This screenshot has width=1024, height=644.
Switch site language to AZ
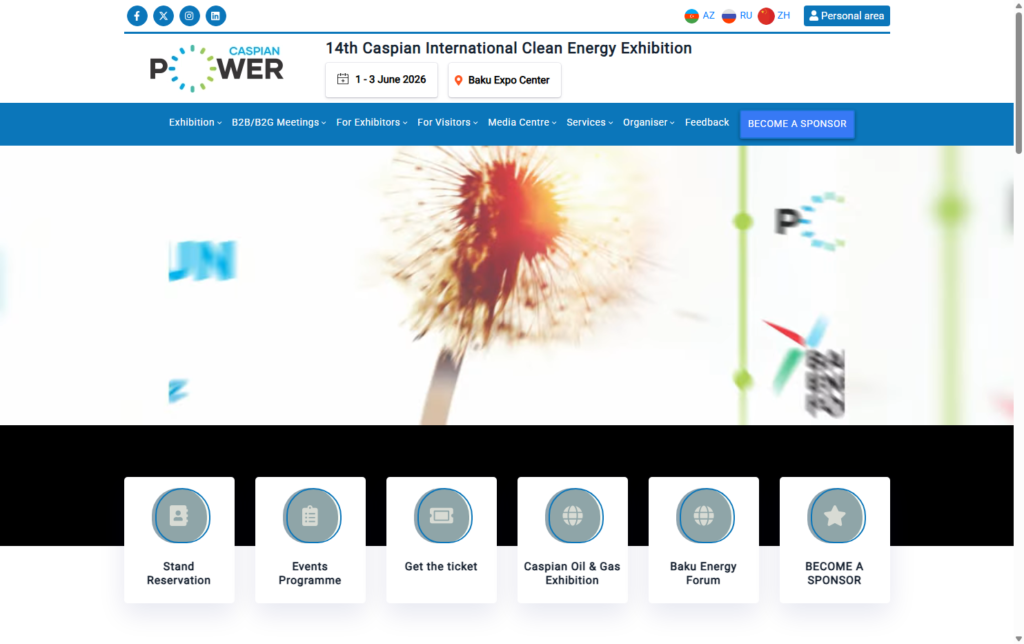[x=704, y=15]
